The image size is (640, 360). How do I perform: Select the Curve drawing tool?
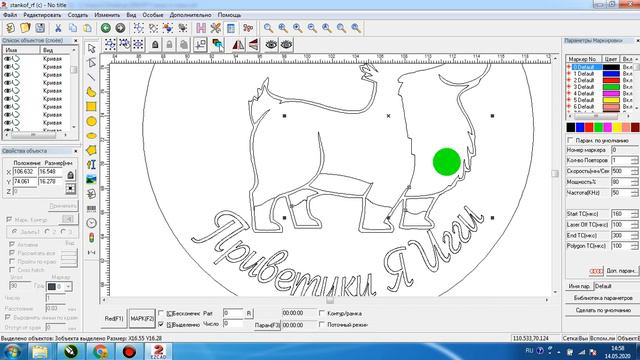pyautogui.click(x=91, y=92)
